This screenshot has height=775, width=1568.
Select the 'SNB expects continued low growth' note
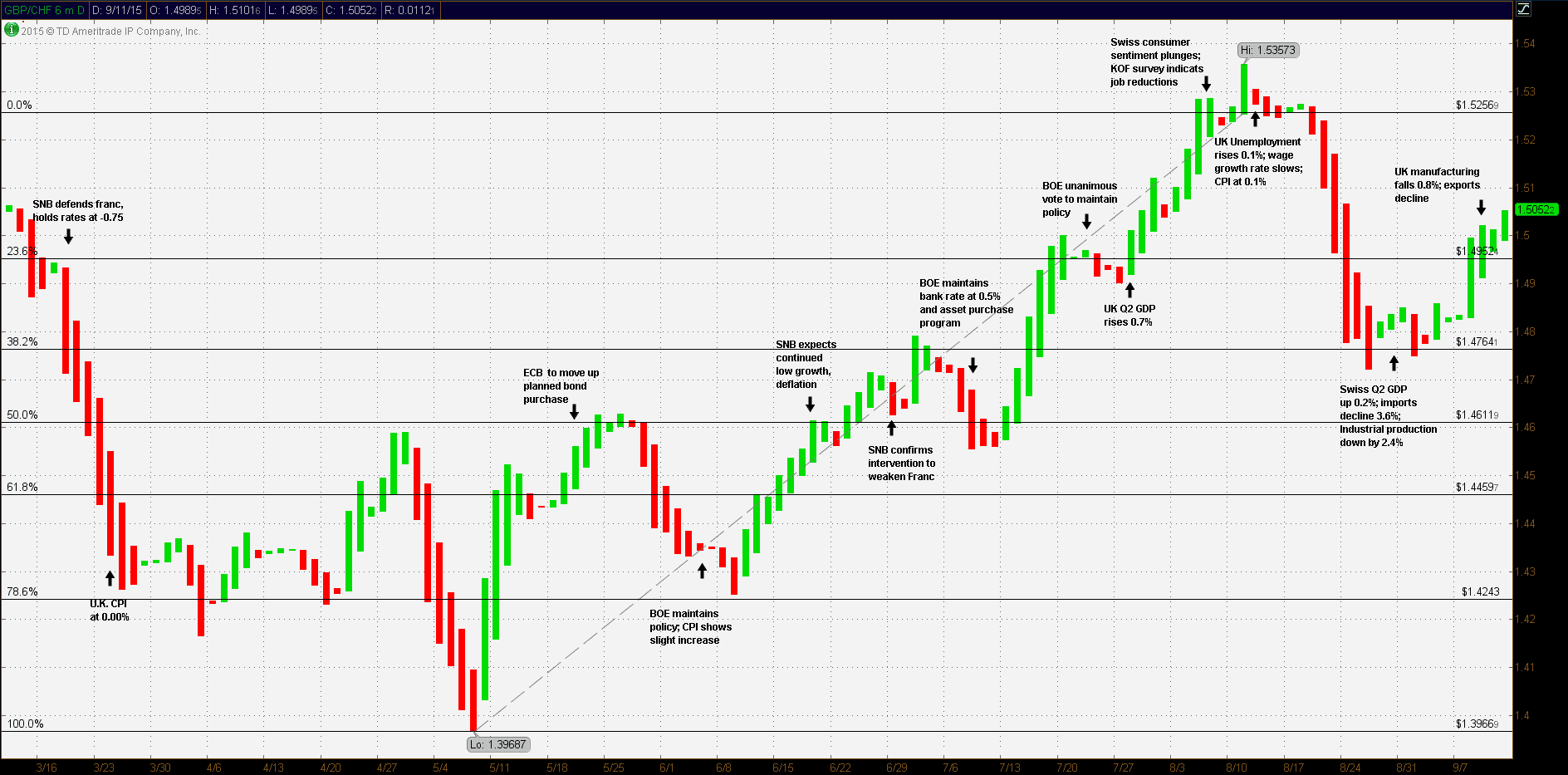[x=806, y=364]
